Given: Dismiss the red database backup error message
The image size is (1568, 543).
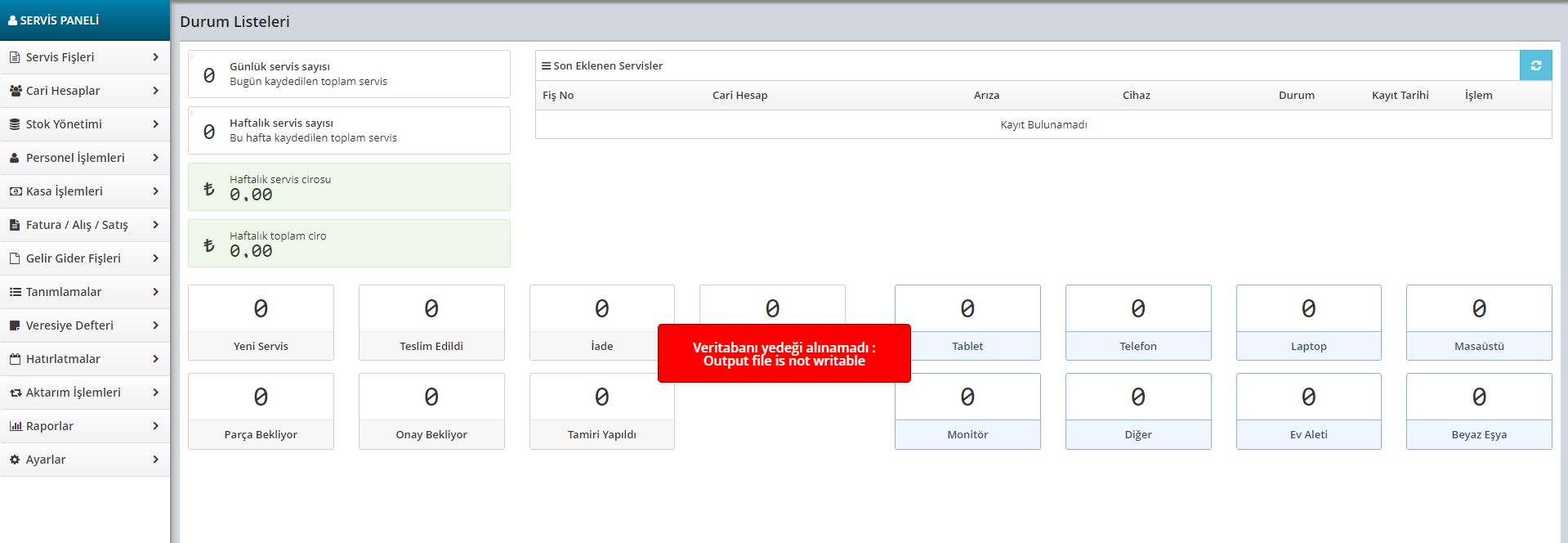Looking at the screenshot, I should coord(784,353).
